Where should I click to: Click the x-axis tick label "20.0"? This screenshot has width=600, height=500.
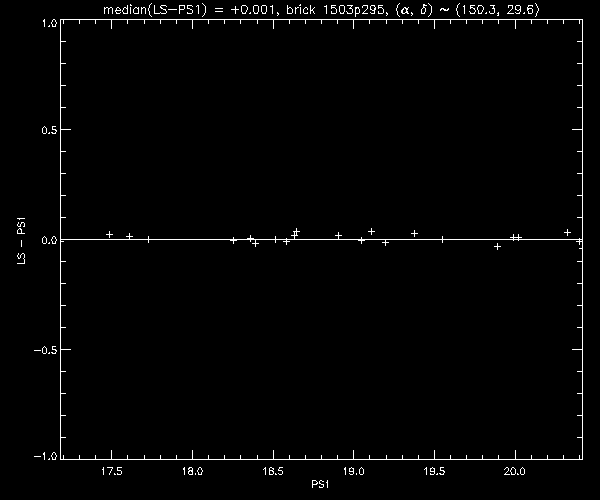click(515, 471)
